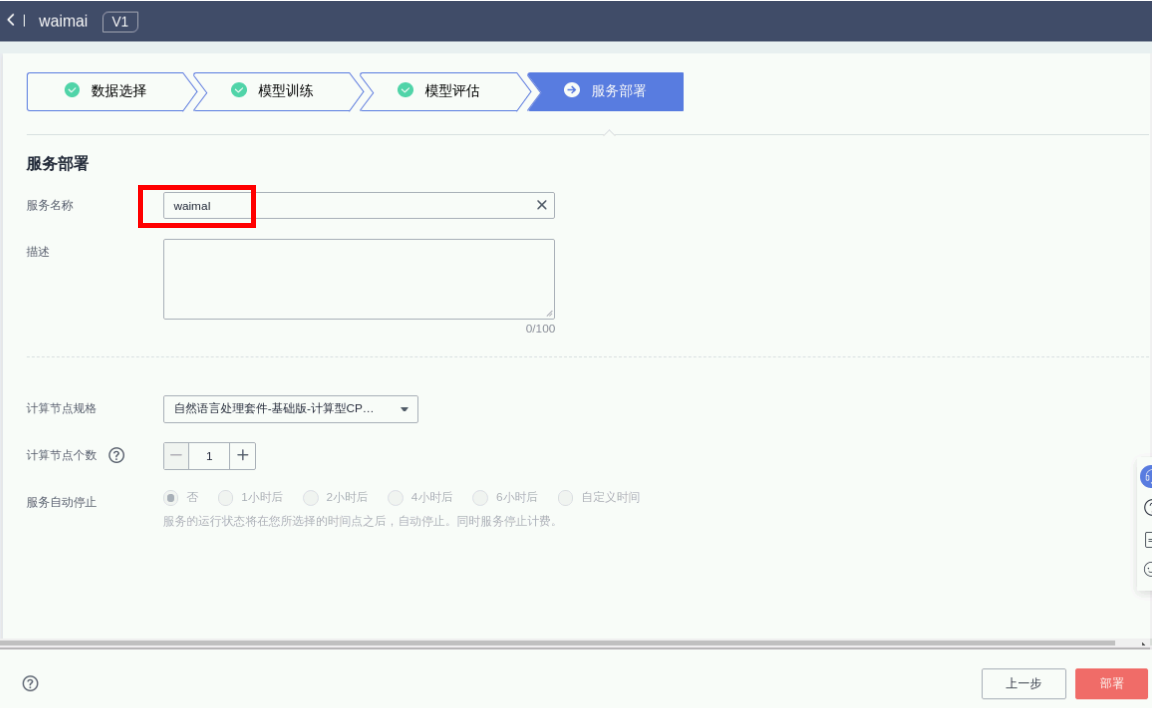The image size is (1152, 708).
Task: Open the 计算节点规格 dropdown
Action: coord(290,409)
